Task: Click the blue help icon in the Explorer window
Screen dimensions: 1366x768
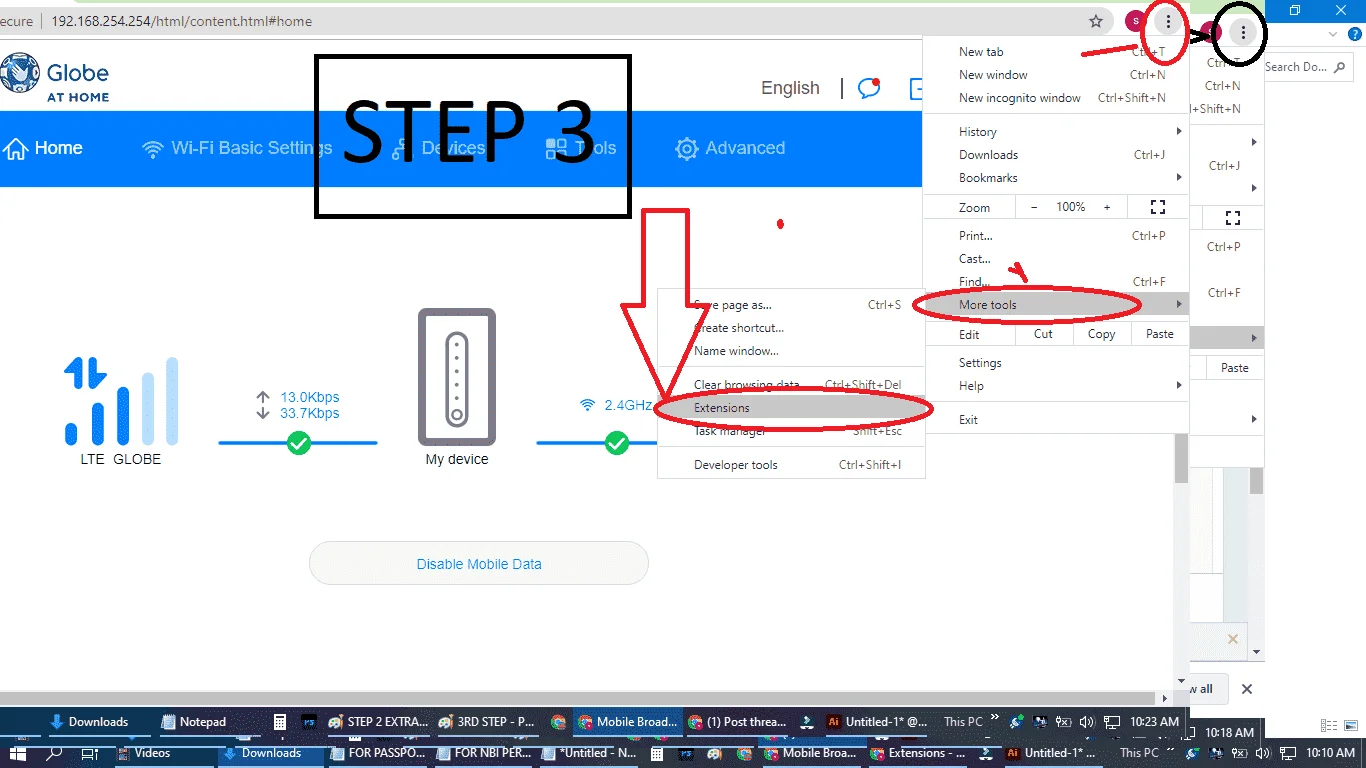Action: (1353, 34)
